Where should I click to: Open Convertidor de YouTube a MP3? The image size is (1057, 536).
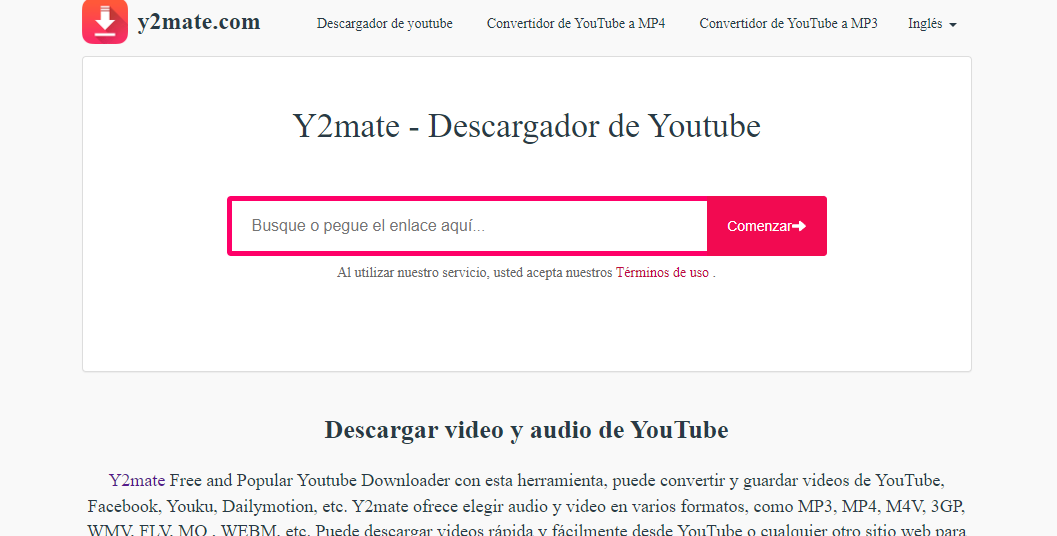788,24
